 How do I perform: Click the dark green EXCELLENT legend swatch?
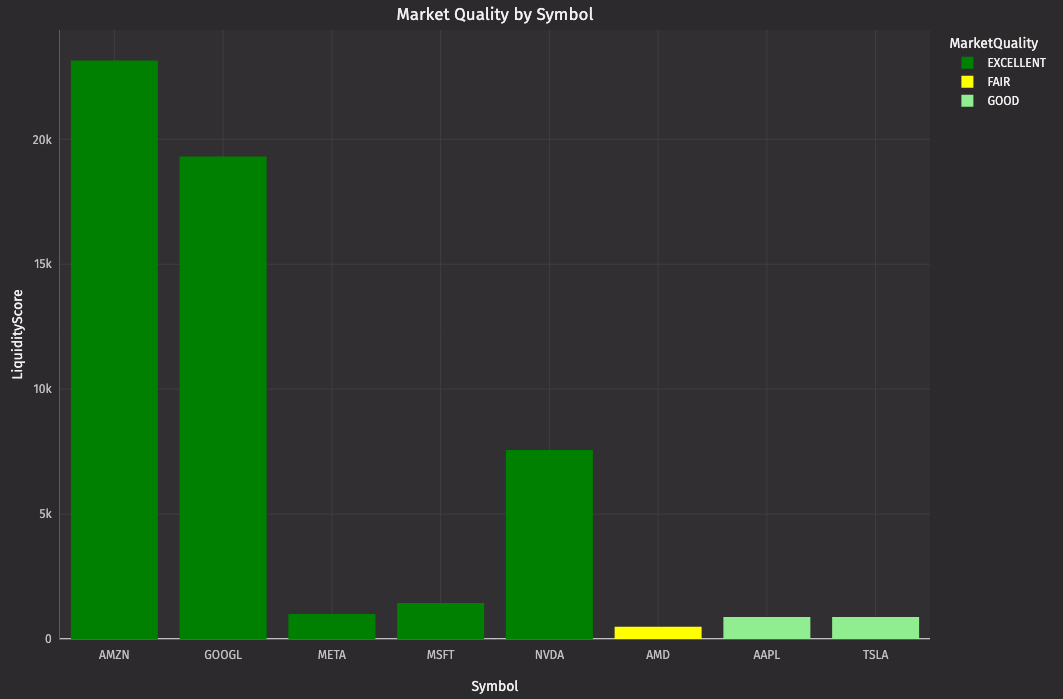[967, 63]
